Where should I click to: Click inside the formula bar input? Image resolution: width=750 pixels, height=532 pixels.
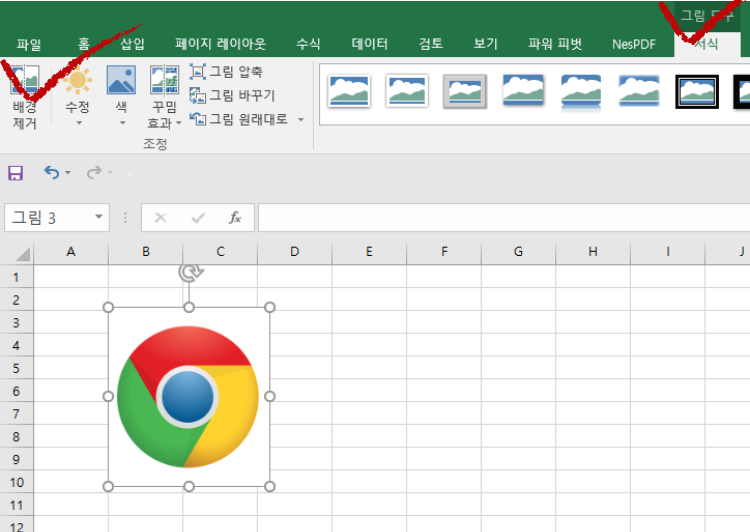(x=504, y=218)
